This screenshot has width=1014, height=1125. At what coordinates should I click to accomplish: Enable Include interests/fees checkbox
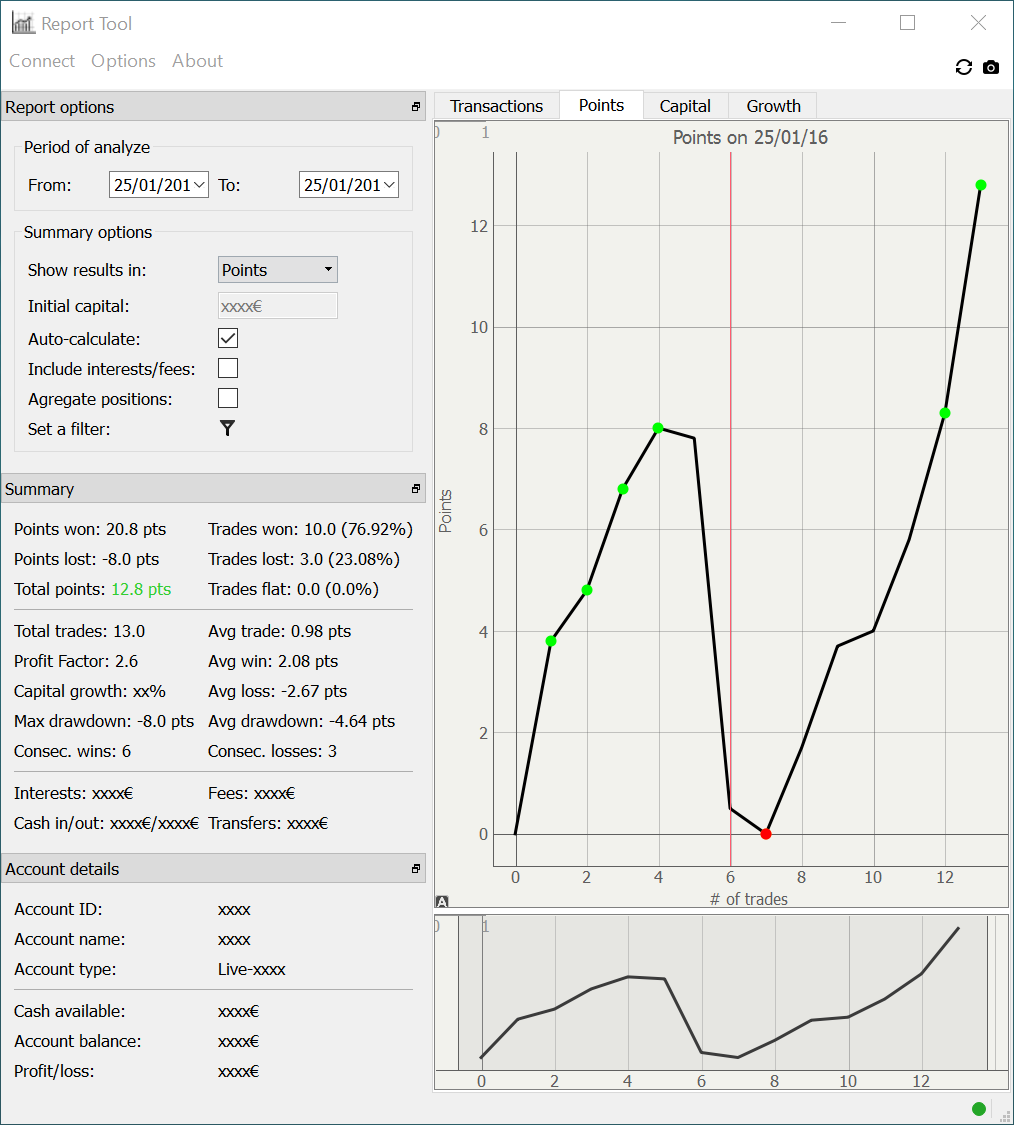[x=228, y=368]
